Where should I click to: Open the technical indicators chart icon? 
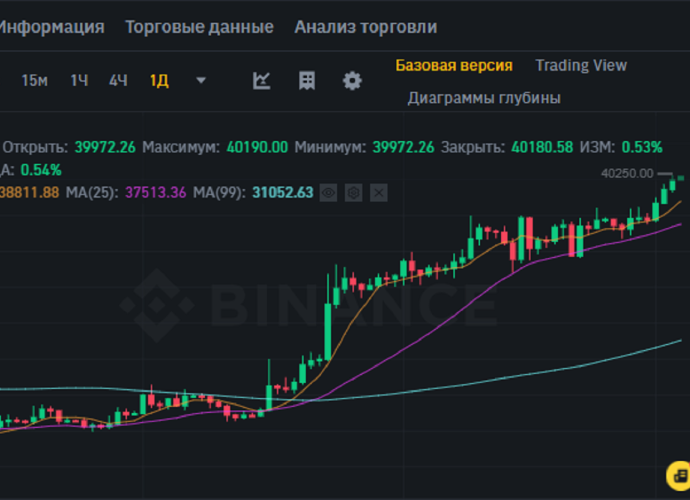click(262, 81)
